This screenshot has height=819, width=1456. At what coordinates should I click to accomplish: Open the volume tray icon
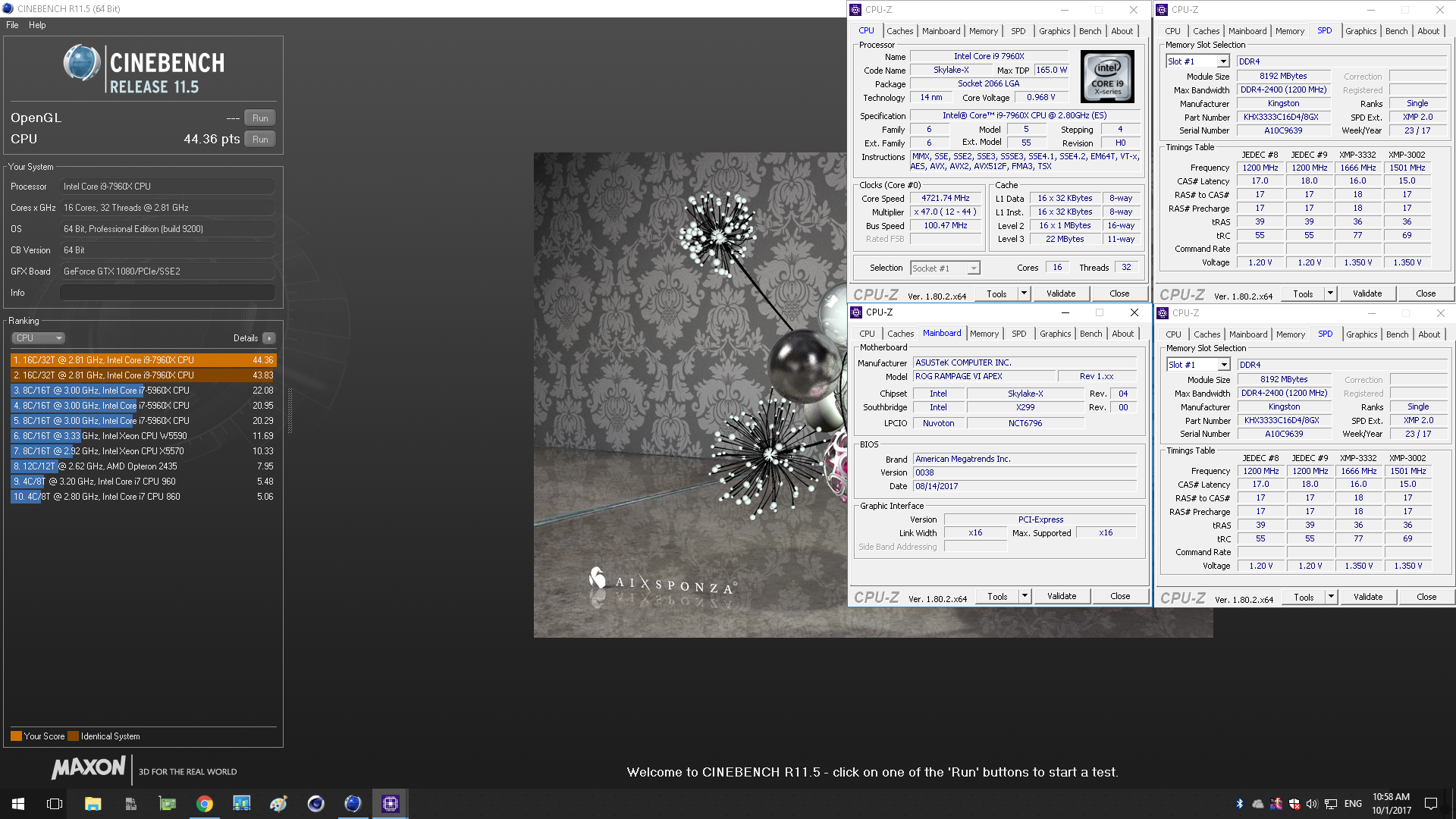pos(1312,804)
